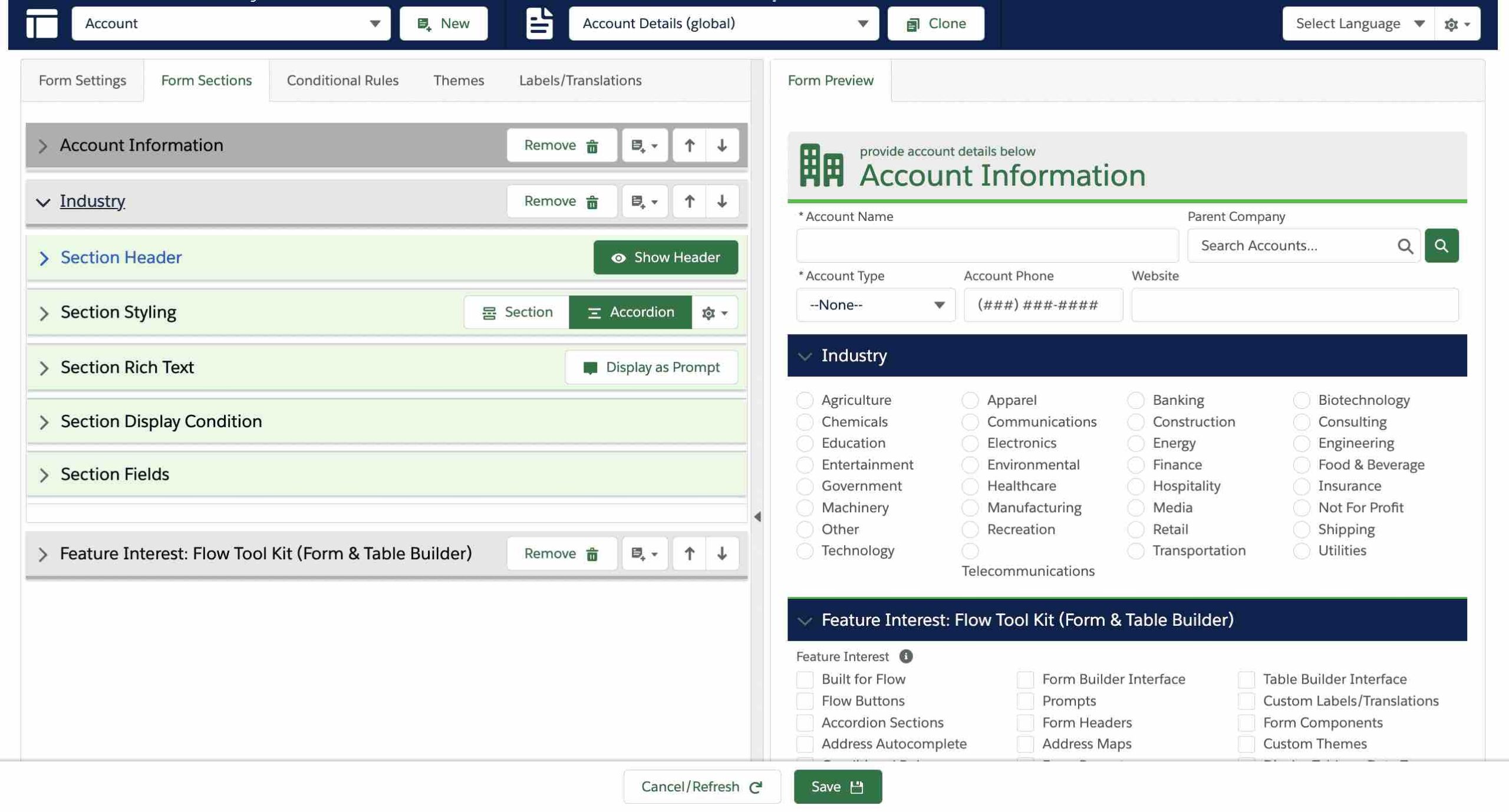Viewport: 1509px width, 812px height.
Task: Select the Technology industry radio button
Action: click(x=805, y=550)
